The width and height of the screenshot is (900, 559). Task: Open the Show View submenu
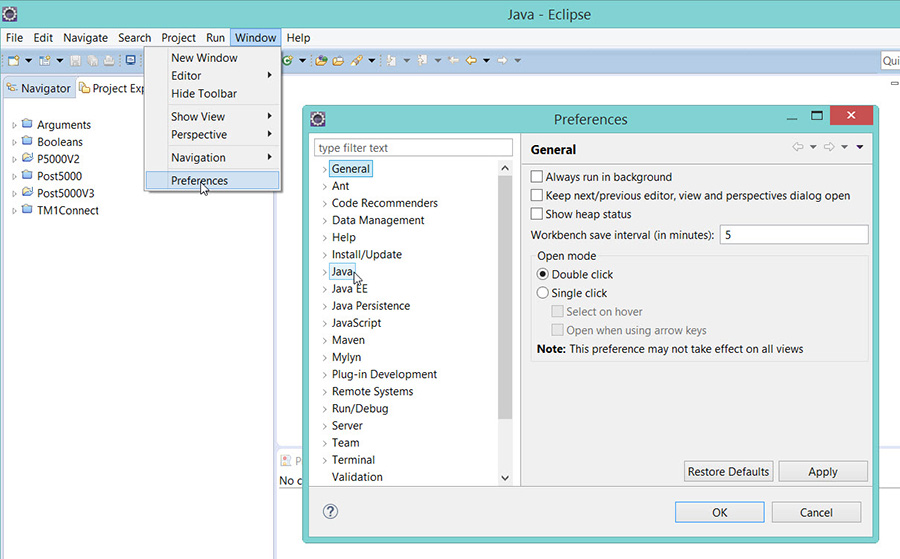pyautogui.click(x=212, y=117)
